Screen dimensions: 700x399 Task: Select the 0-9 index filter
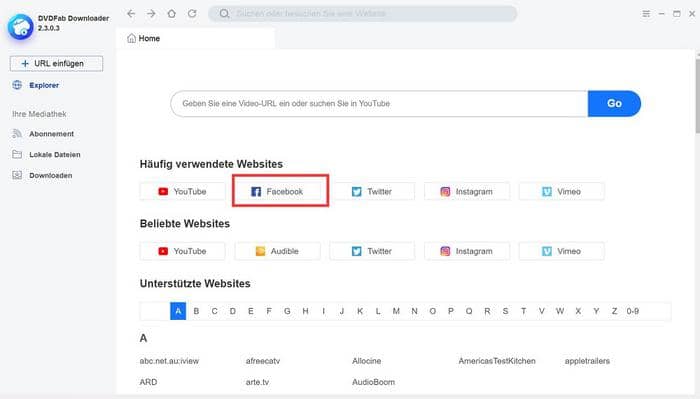[x=633, y=311]
